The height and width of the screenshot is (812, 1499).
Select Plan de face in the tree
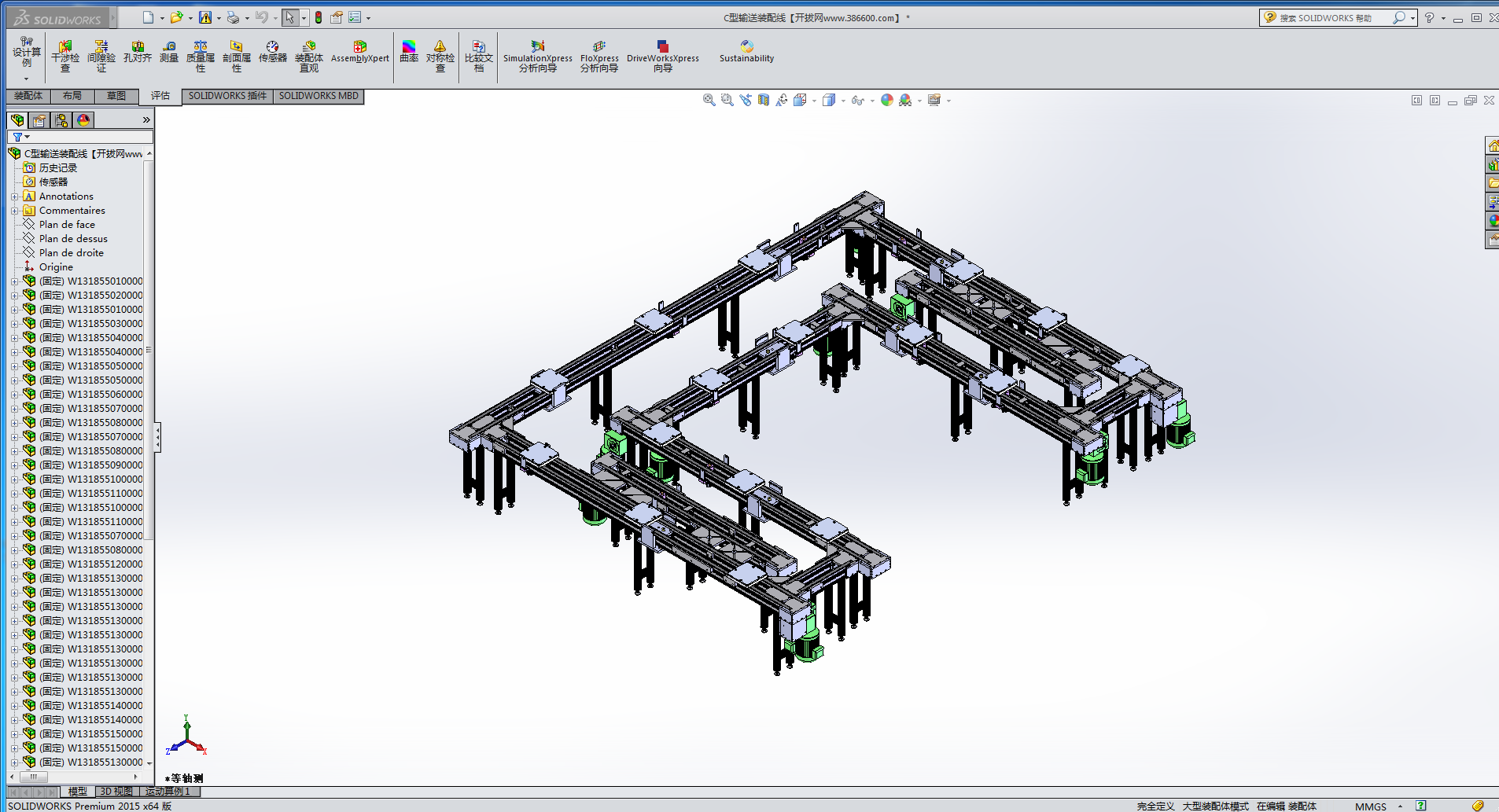(67, 225)
